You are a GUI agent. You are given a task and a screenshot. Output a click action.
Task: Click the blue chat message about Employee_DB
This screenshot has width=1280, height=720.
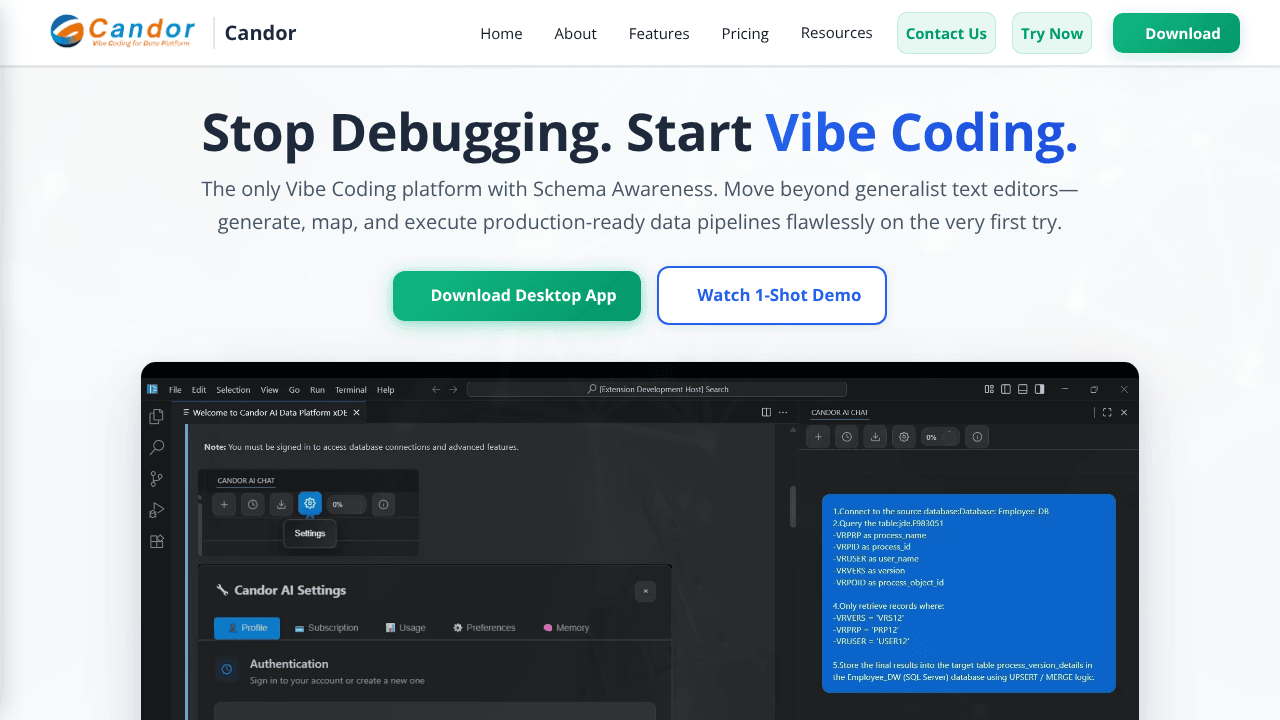tap(968, 593)
